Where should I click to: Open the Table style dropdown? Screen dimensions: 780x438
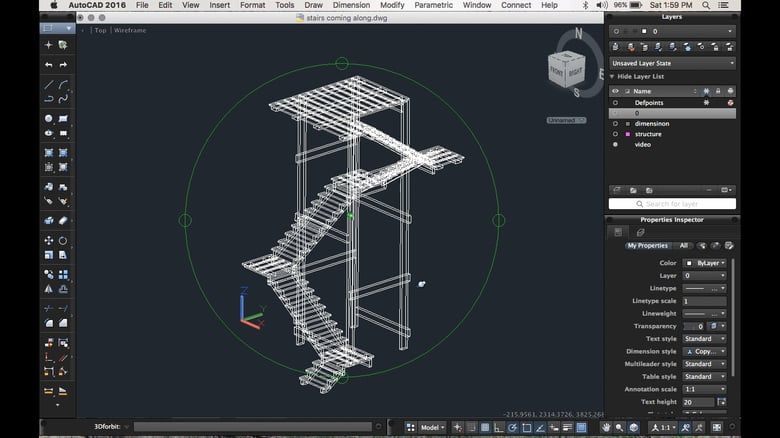point(705,376)
